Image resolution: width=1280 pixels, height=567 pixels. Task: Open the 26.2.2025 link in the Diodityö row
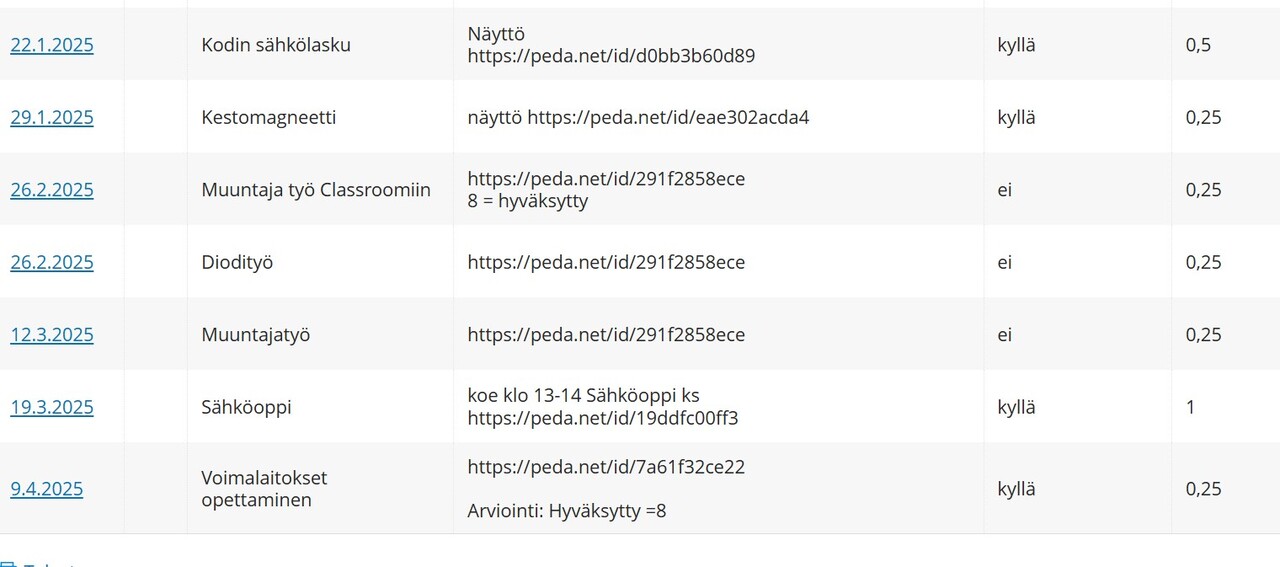[52, 262]
